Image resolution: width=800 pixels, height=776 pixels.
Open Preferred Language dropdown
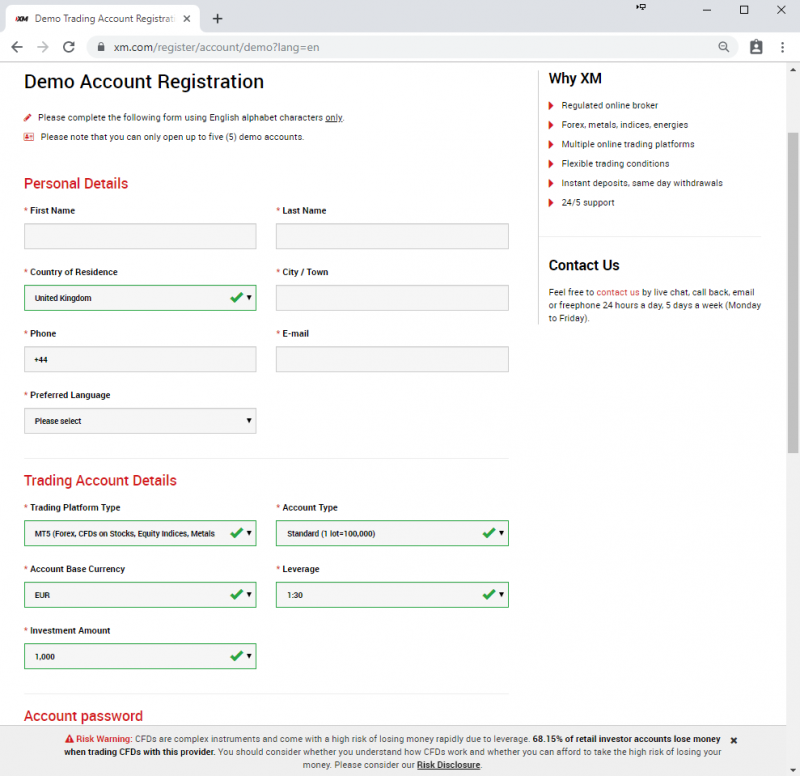pyautogui.click(x=140, y=421)
